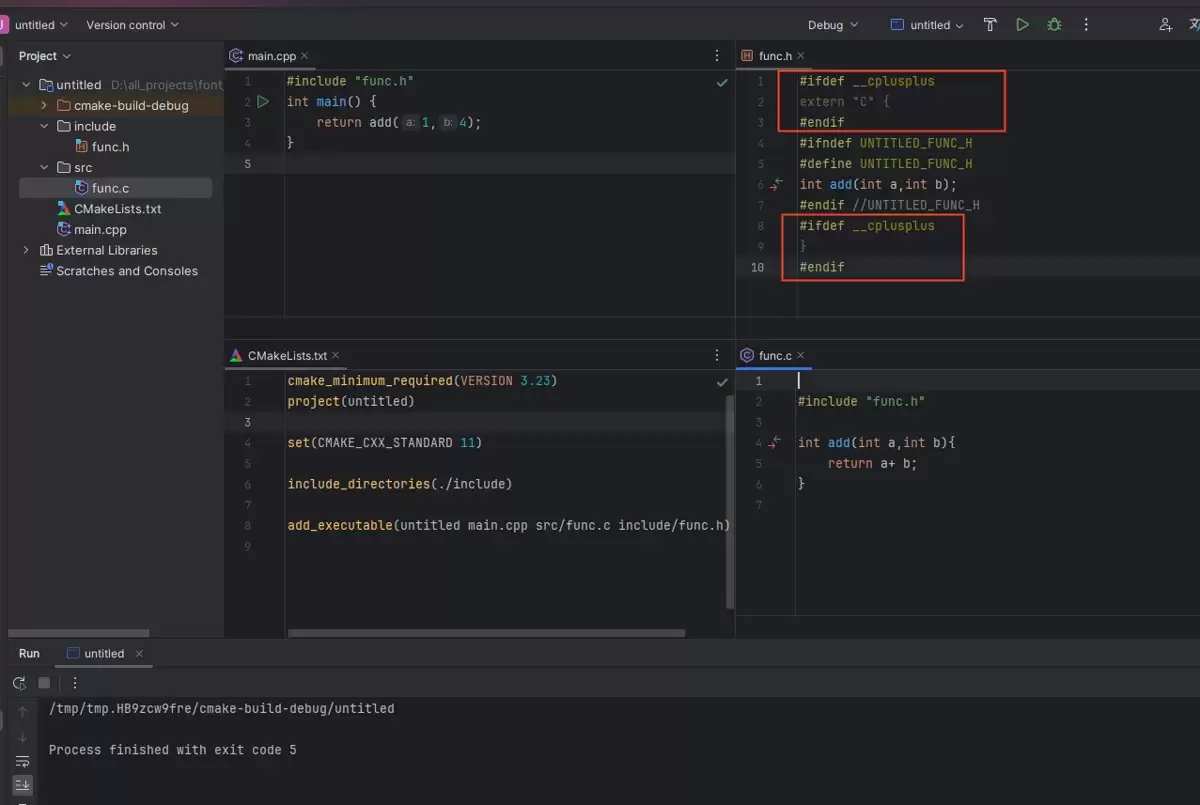Click the Run tool window label
This screenshot has height=805, width=1200.
[29, 654]
